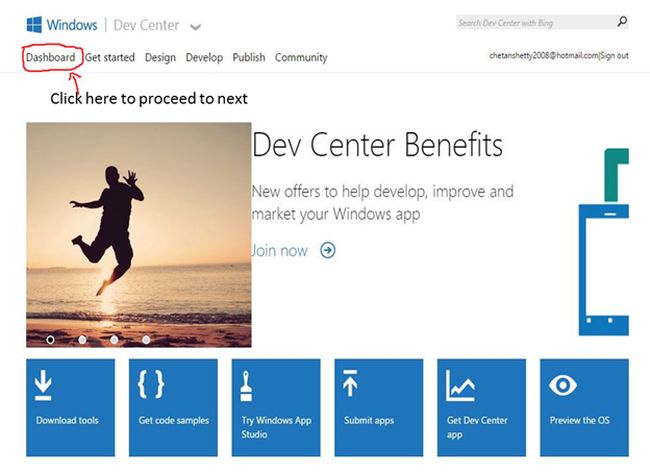
Task: Click the jumping man beach banner image
Action: pyautogui.click(x=138, y=234)
